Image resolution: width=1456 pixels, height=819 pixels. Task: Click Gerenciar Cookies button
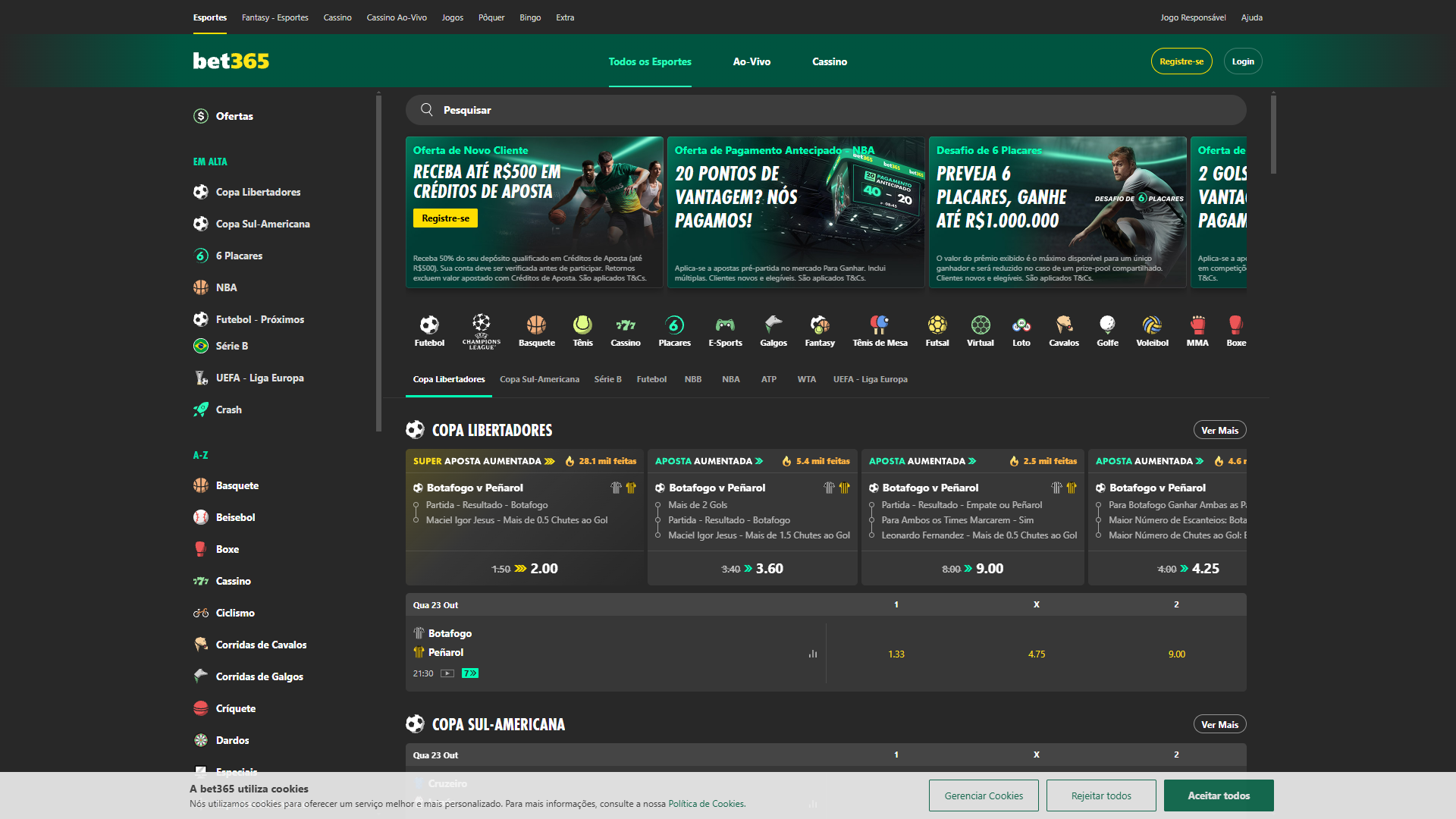(x=984, y=795)
